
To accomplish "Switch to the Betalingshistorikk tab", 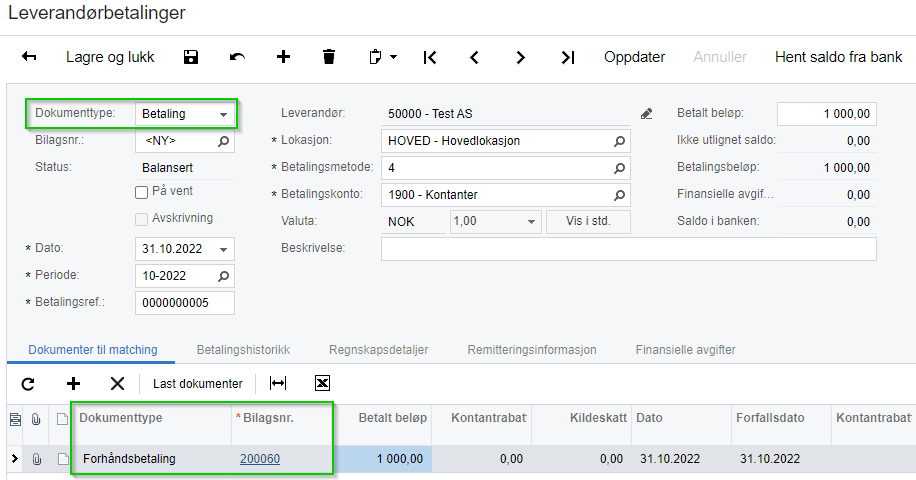I will coord(244,350).
